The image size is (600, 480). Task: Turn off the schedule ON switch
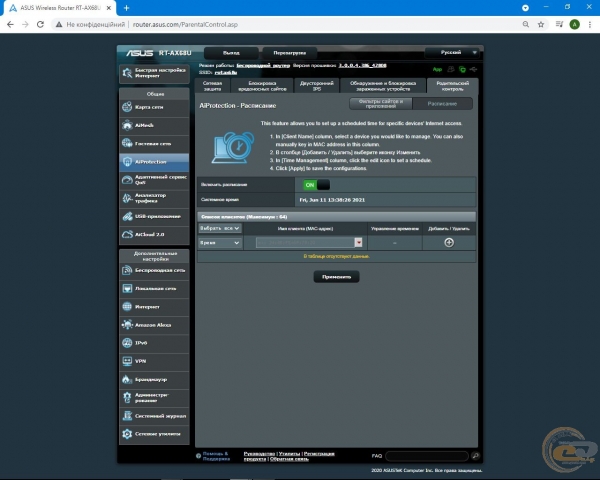[x=316, y=185]
